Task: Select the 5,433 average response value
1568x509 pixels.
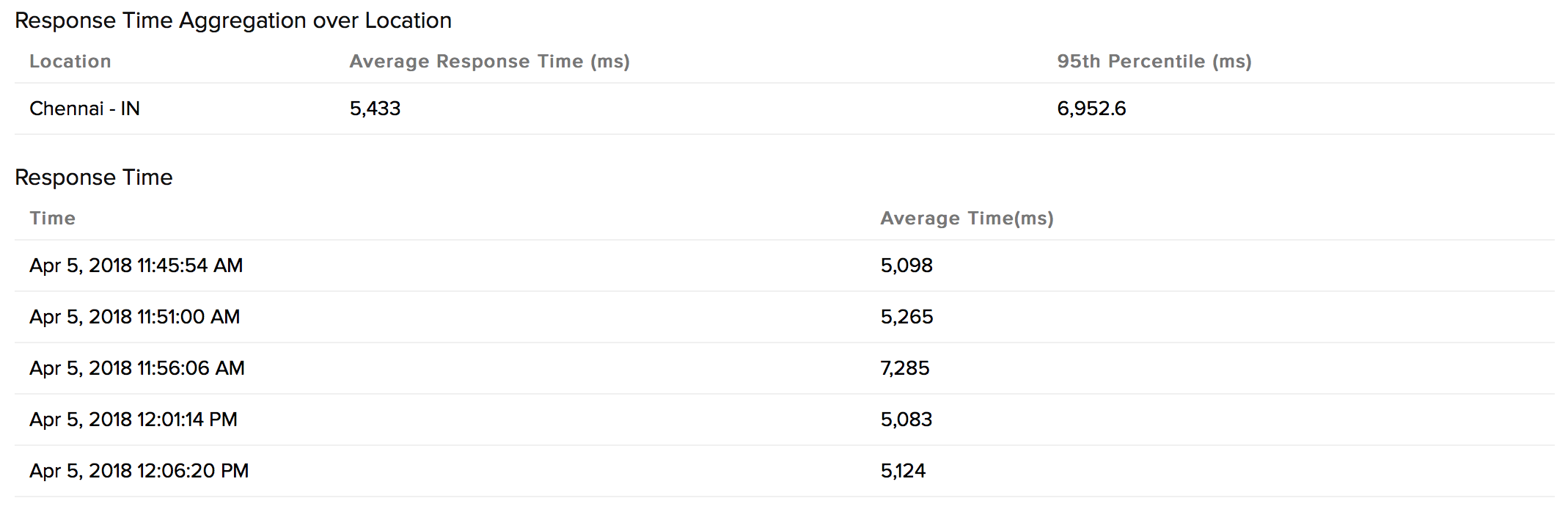Action: point(375,109)
